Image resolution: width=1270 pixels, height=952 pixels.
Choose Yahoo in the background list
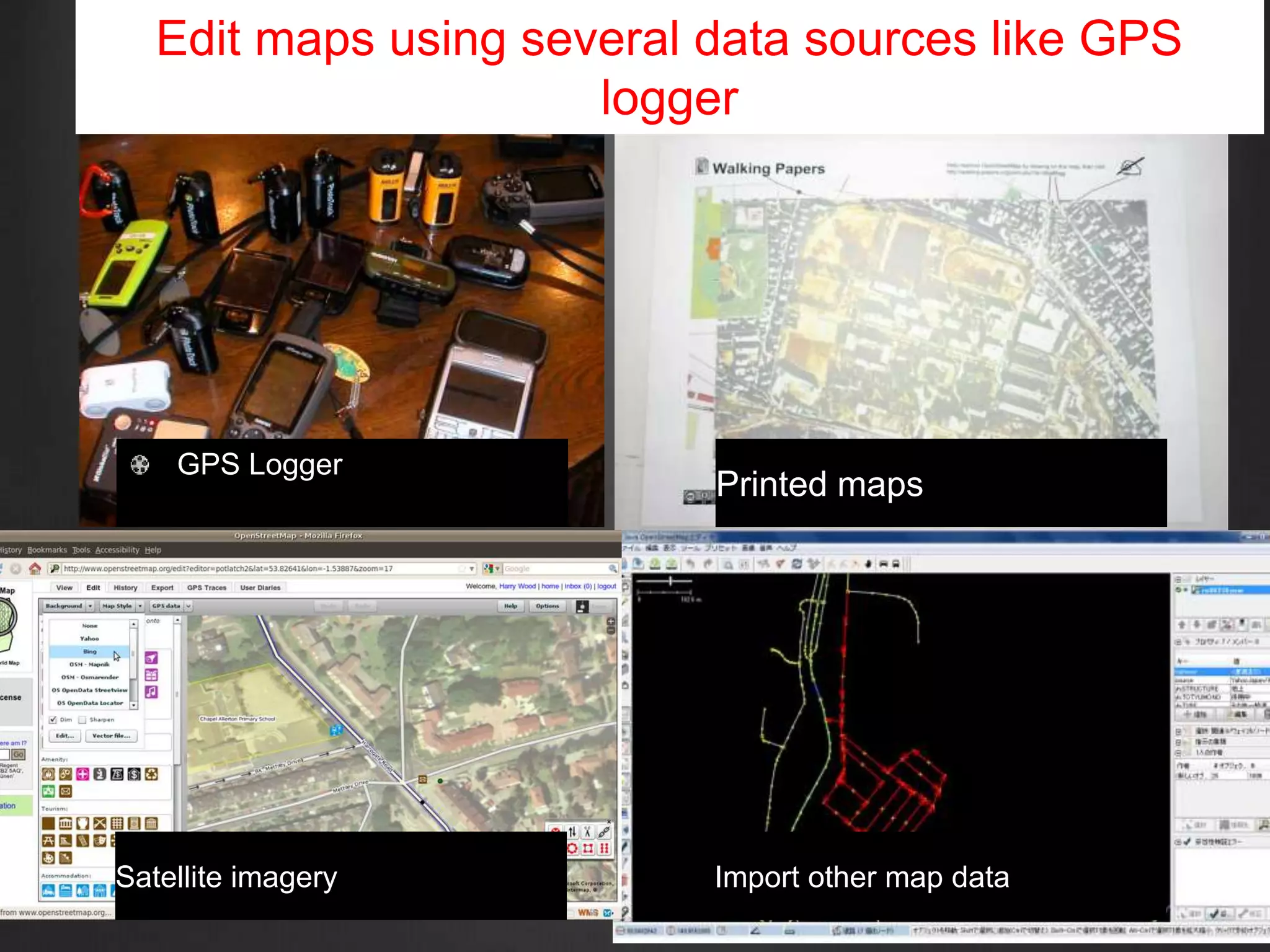pyautogui.click(x=89, y=638)
